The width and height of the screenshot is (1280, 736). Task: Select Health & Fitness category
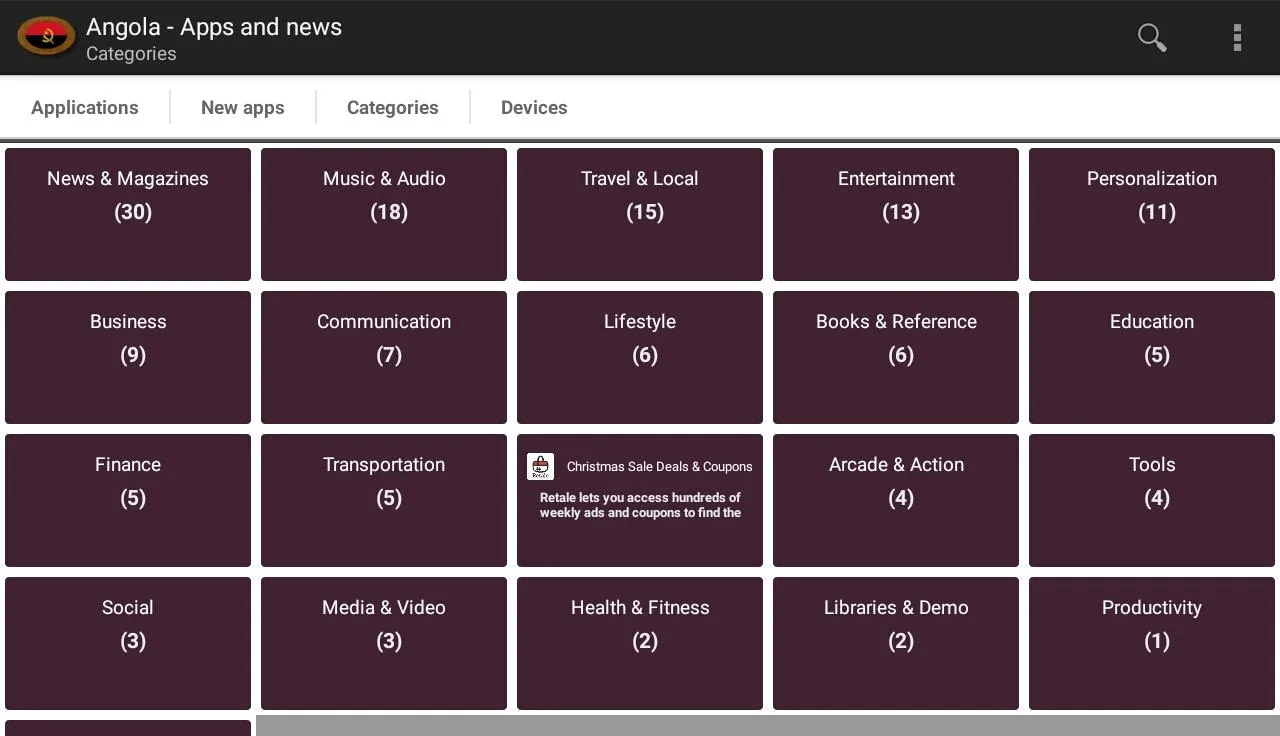tap(640, 643)
